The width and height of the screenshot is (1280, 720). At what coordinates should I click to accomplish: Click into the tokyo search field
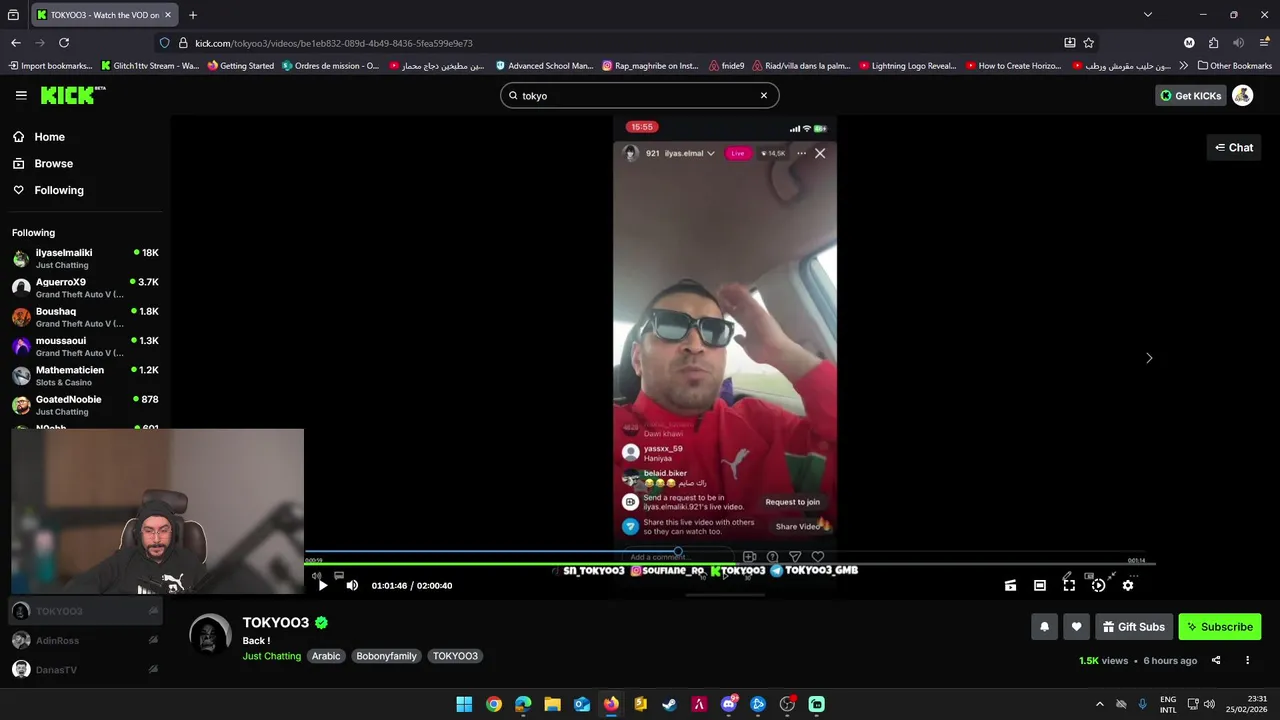tap(638, 96)
